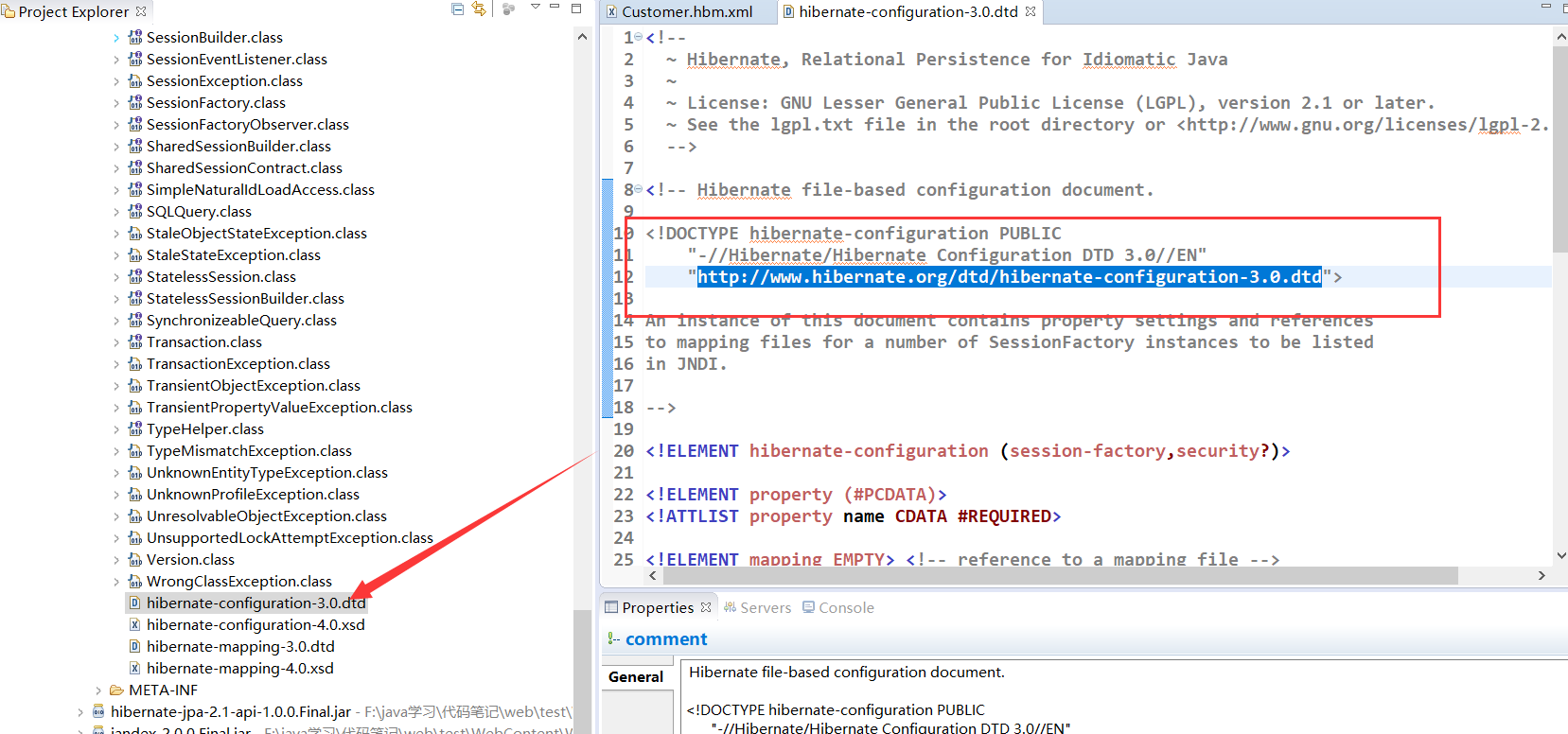This screenshot has height=734, width=1568.
Task: Select UnresolvableObjectException.class
Action: [267, 516]
